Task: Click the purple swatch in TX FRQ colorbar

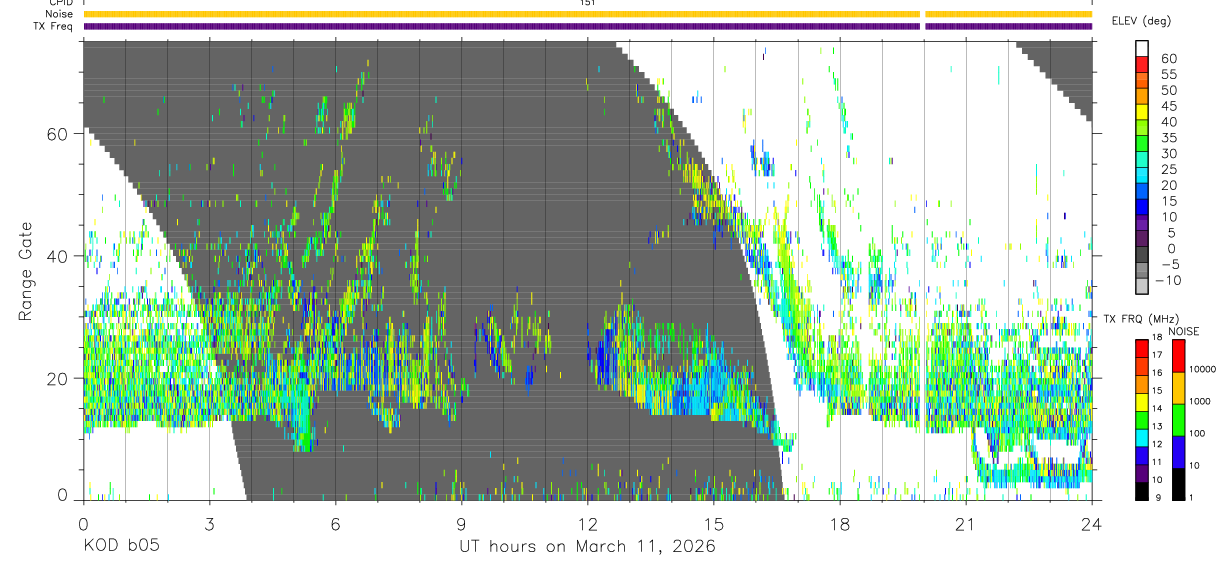Action: (x=1142, y=473)
